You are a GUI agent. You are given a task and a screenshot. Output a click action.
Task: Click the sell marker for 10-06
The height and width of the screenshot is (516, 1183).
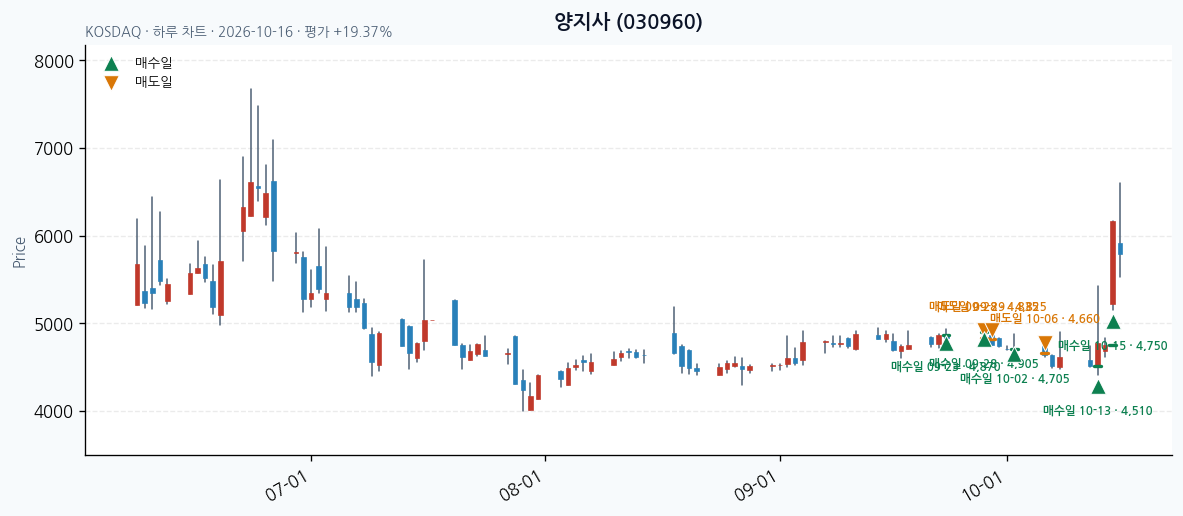click(1045, 342)
